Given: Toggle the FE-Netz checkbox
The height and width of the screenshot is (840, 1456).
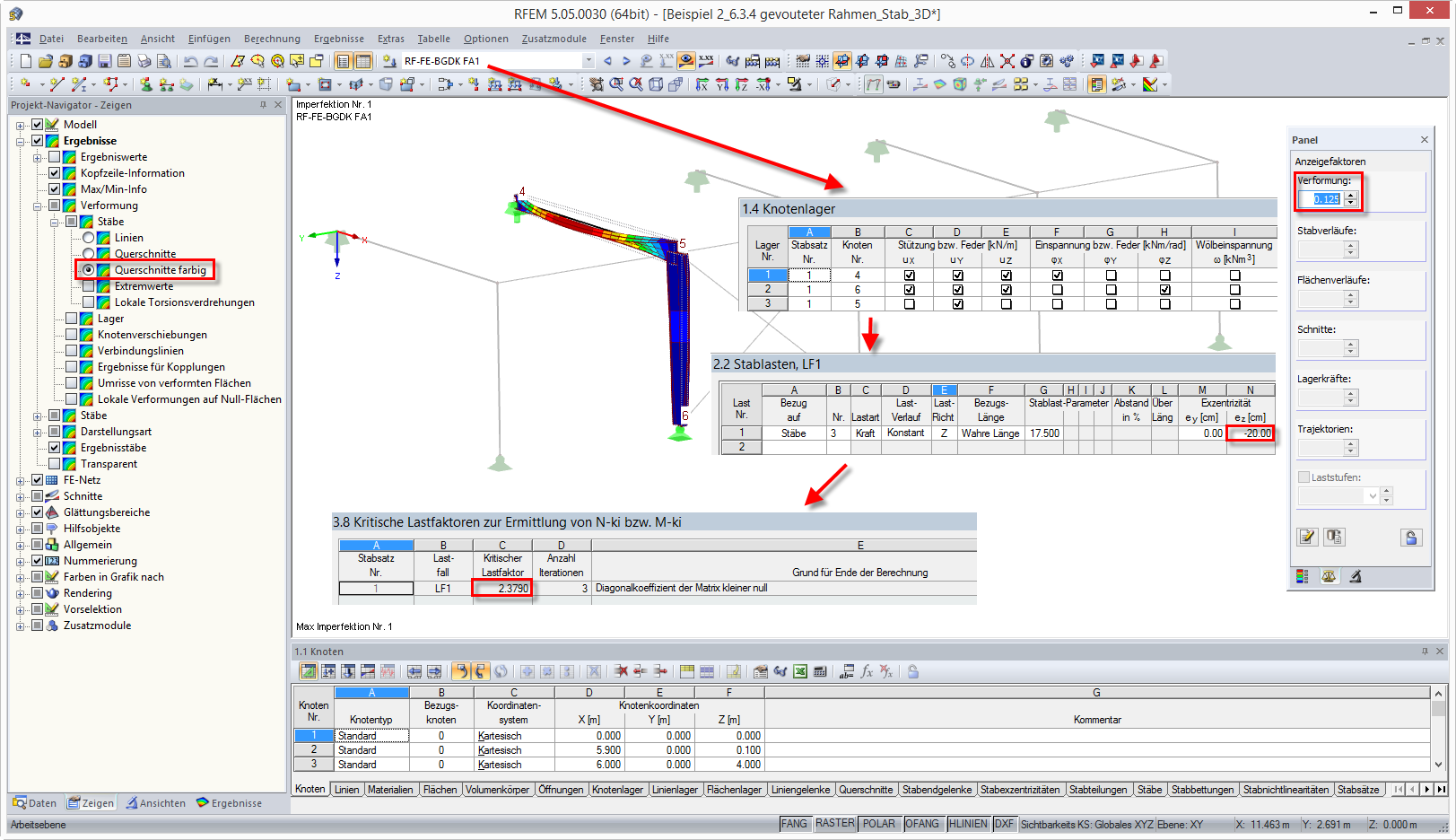Looking at the screenshot, I should 38,480.
